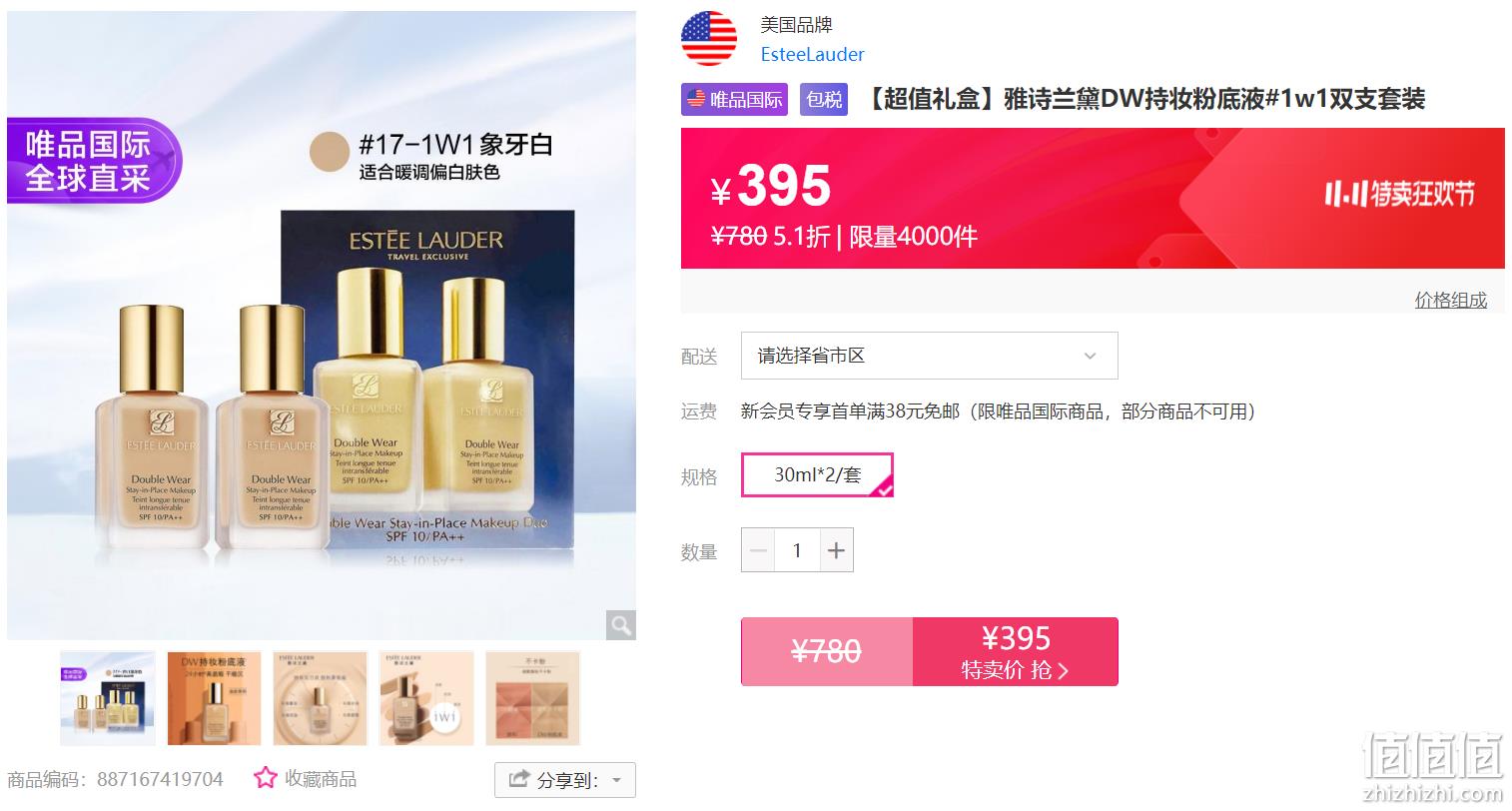Click the star favorite icon
This screenshot has width=1512, height=811.
tap(265, 778)
